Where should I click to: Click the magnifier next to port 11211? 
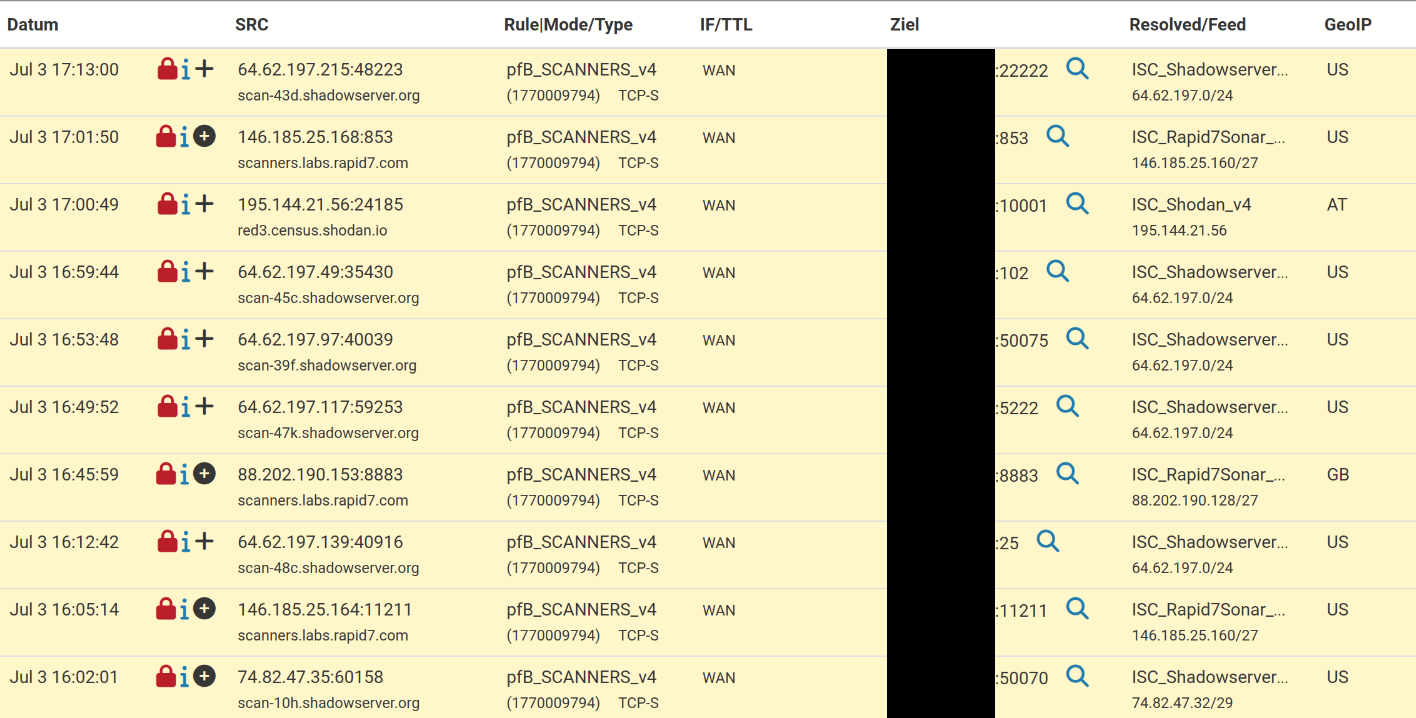(x=1077, y=609)
